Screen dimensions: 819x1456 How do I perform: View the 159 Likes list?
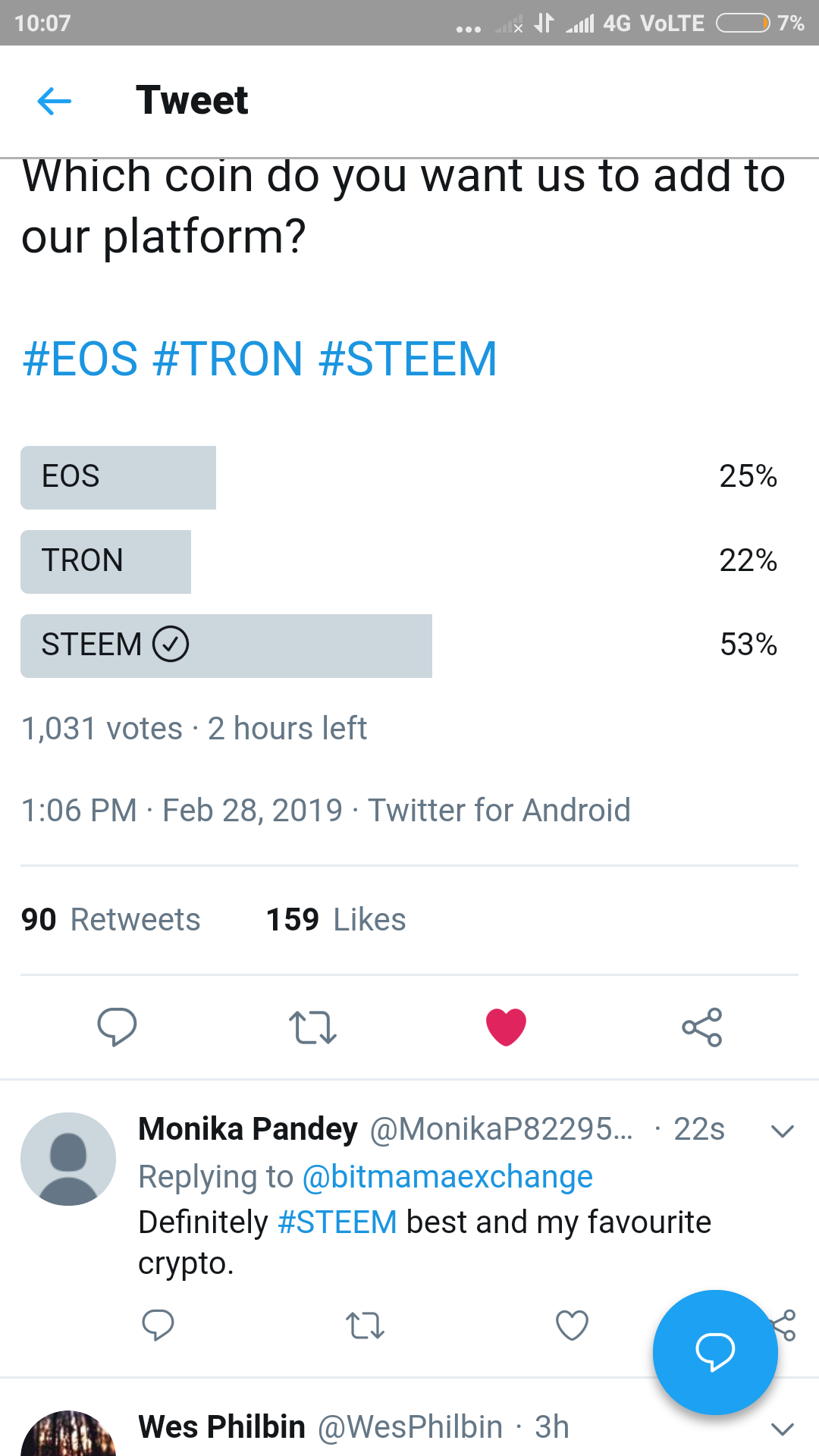point(336,920)
